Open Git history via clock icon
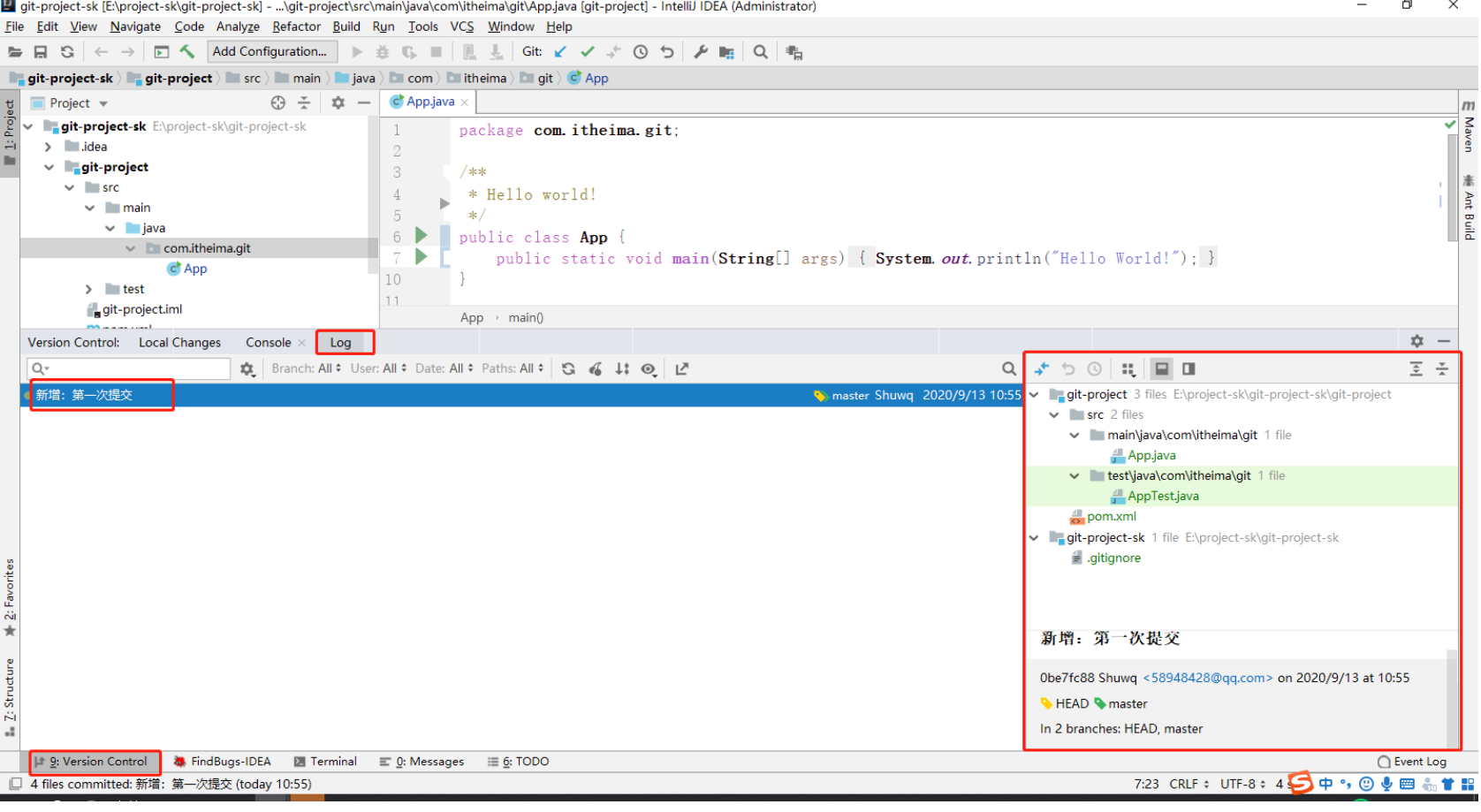This screenshot has width=1481, height=812. [641, 52]
